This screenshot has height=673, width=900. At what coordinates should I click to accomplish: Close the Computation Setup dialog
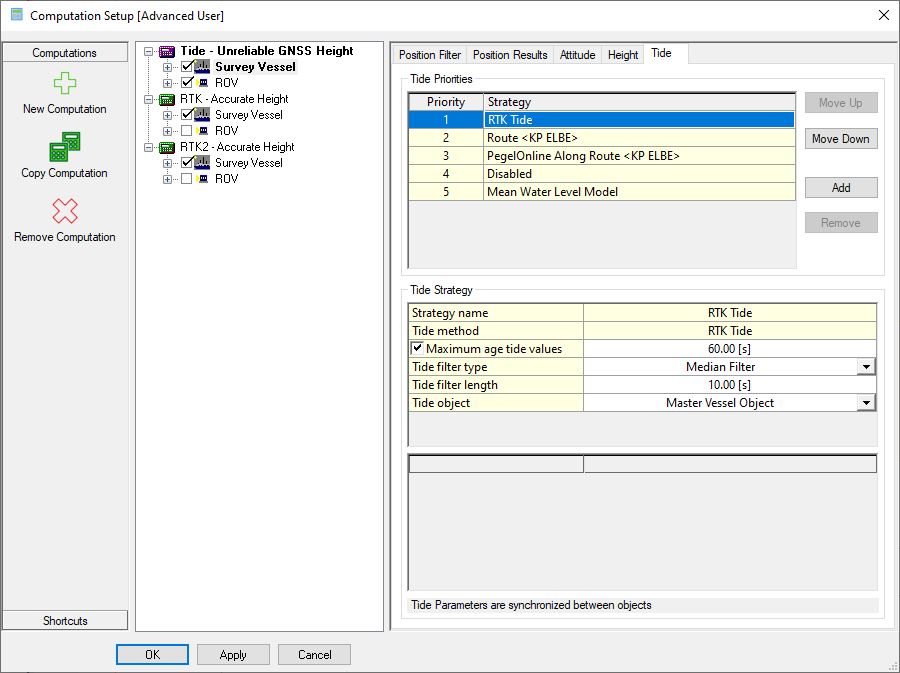coord(884,15)
